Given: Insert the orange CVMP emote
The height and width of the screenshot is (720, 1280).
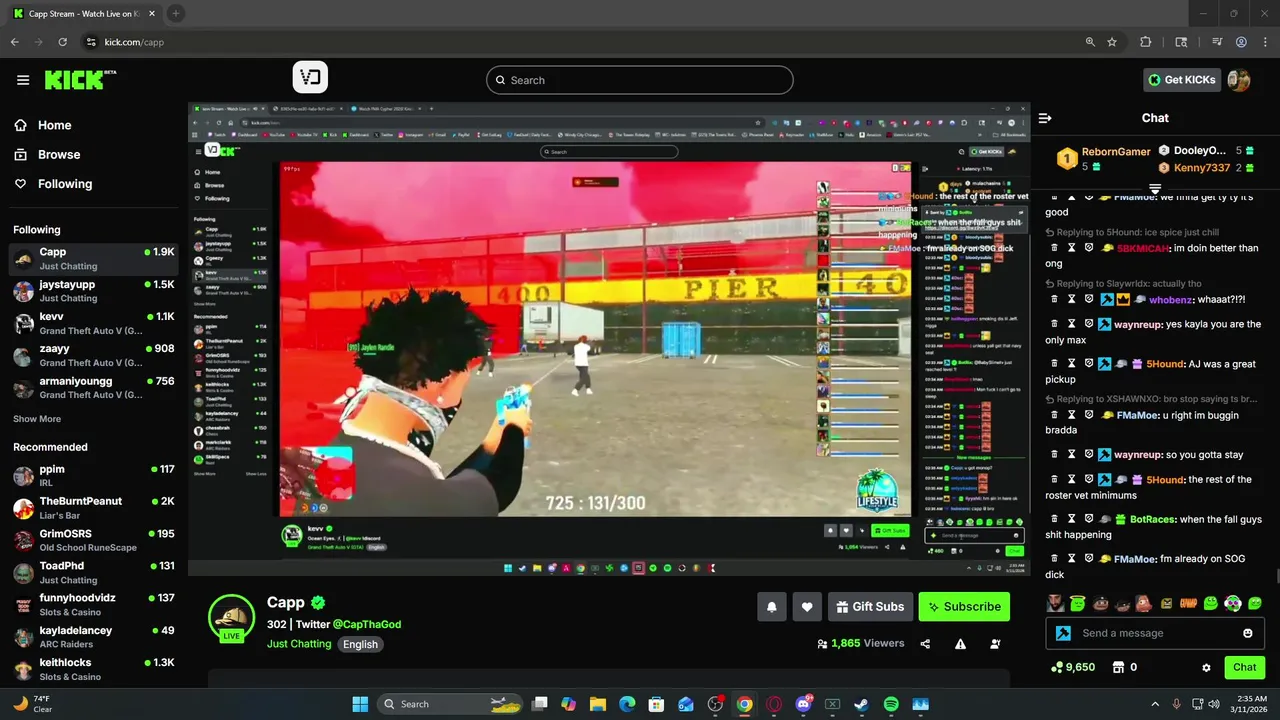Looking at the screenshot, I should click(1188, 603).
